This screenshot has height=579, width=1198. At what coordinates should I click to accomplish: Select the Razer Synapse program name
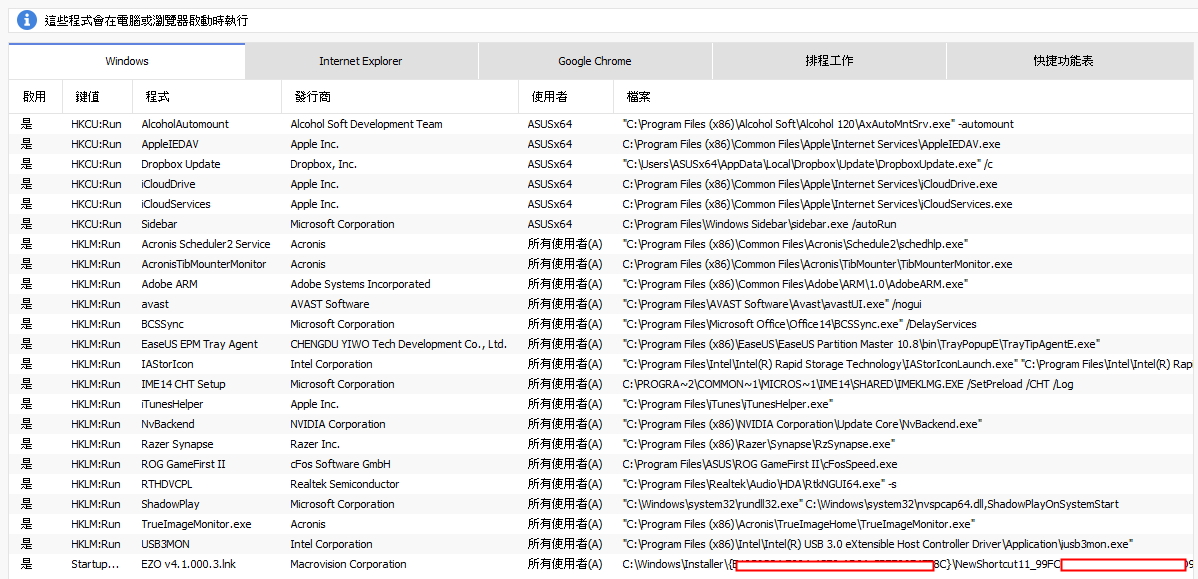tap(177, 444)
